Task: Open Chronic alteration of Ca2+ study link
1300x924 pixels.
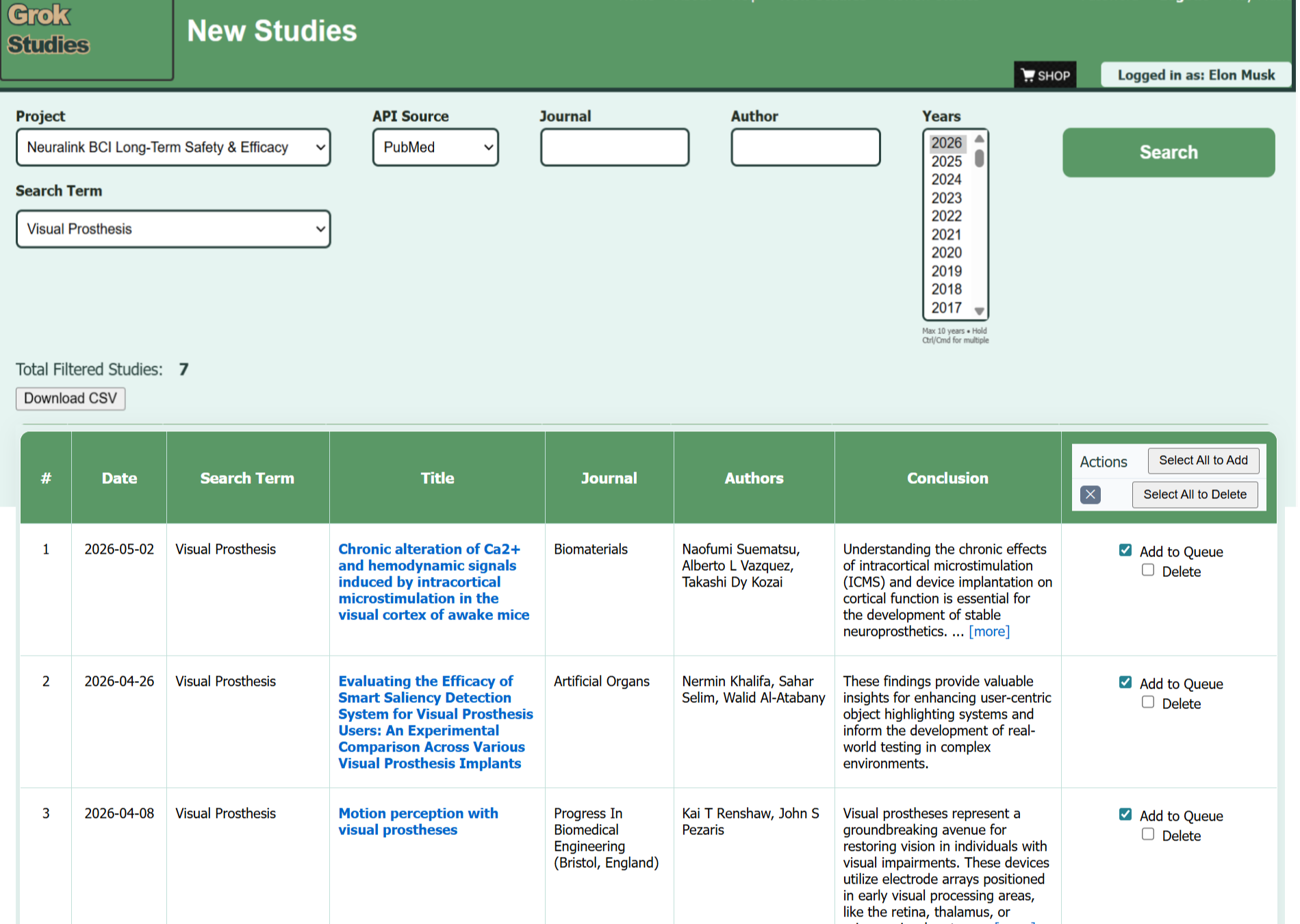Action: pos(433,582)
